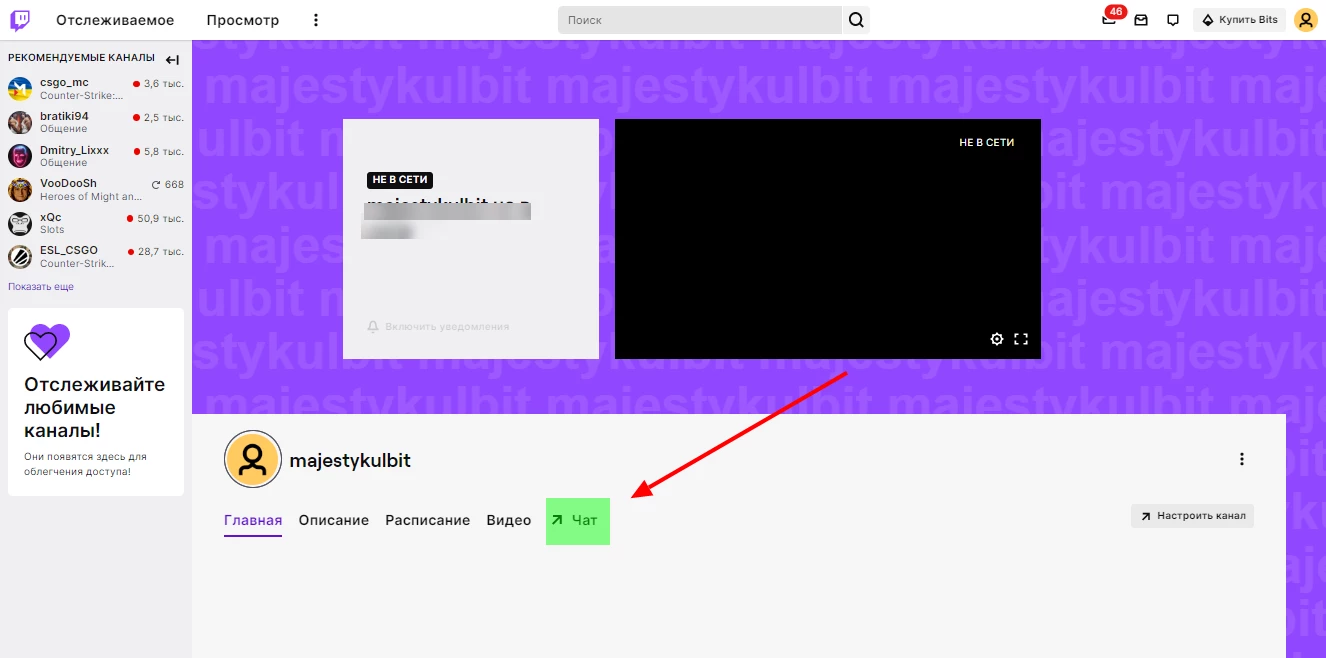Click the purple hearts follow icon

(47, 342)
